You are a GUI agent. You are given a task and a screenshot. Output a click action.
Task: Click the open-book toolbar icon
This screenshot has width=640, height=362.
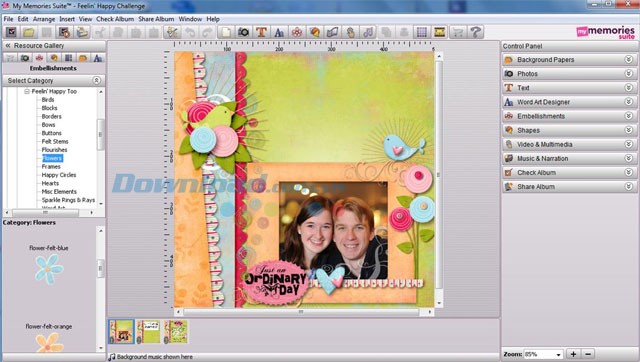click(x=333, y=32)
